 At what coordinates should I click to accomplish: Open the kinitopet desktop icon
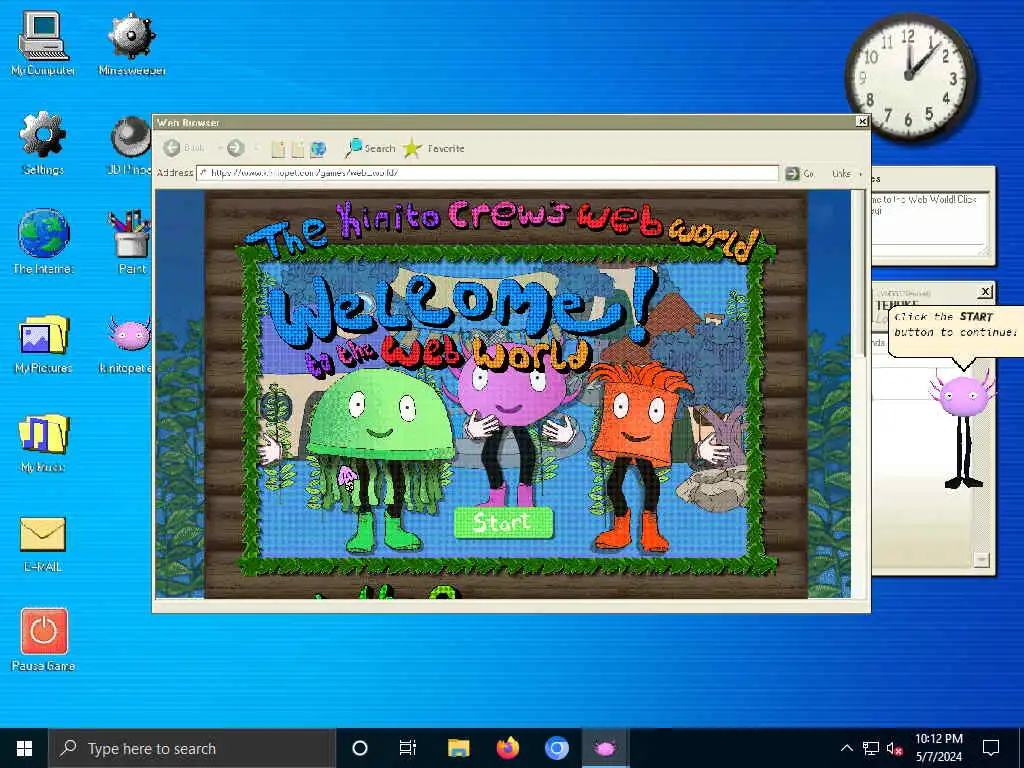pos(128,344)
